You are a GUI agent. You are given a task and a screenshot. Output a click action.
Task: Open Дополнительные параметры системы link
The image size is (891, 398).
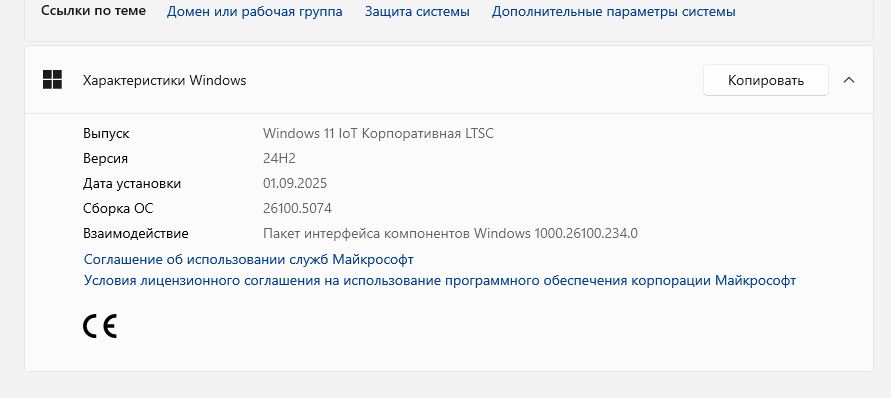pos(613,11)
